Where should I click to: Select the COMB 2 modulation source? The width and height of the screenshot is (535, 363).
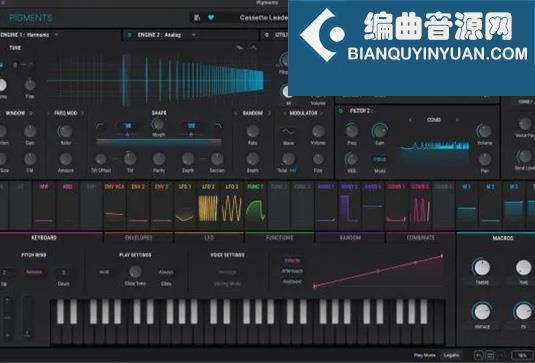click(420, 205)
